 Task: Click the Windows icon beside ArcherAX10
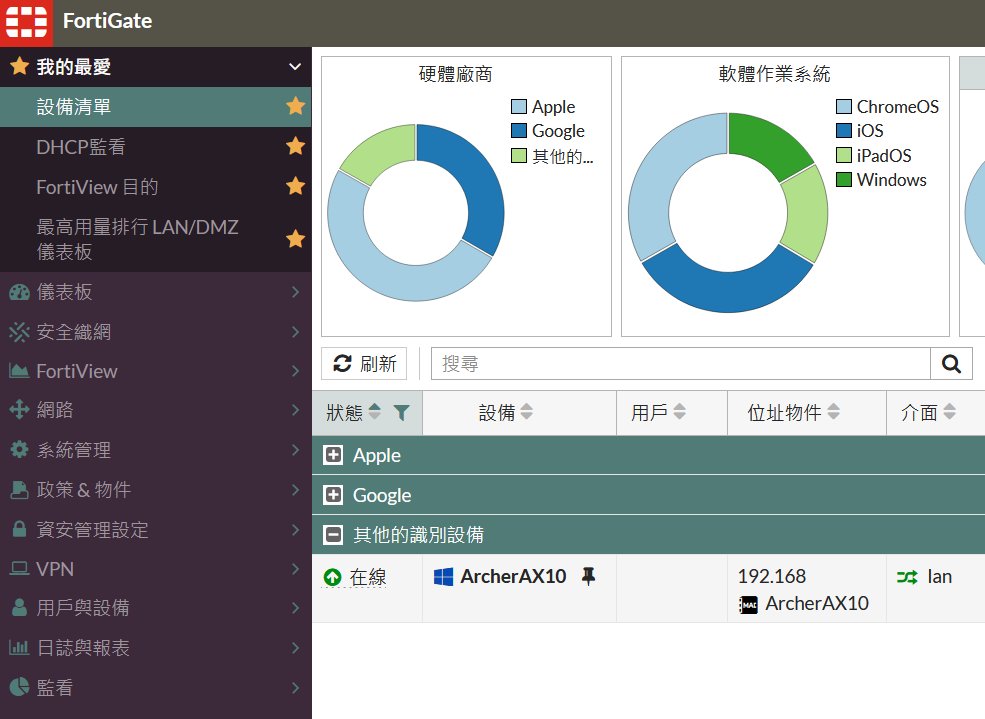tap(444, 576)
